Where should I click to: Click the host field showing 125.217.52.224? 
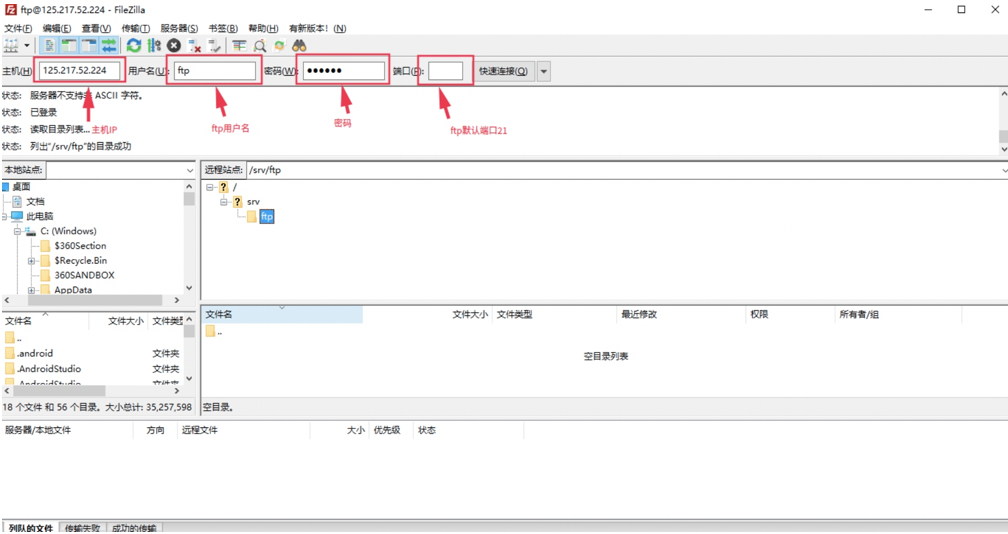80,71
